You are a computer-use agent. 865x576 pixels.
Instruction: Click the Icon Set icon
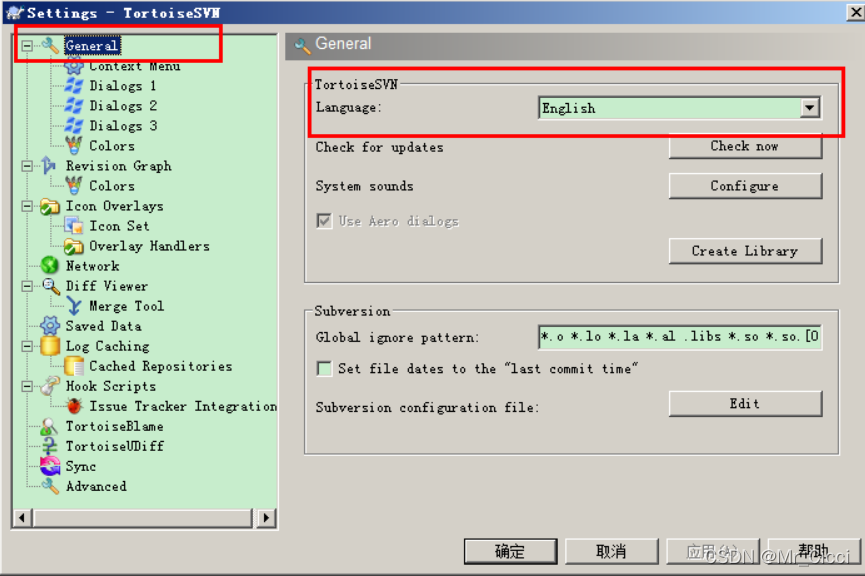click(x=73, y=226)
